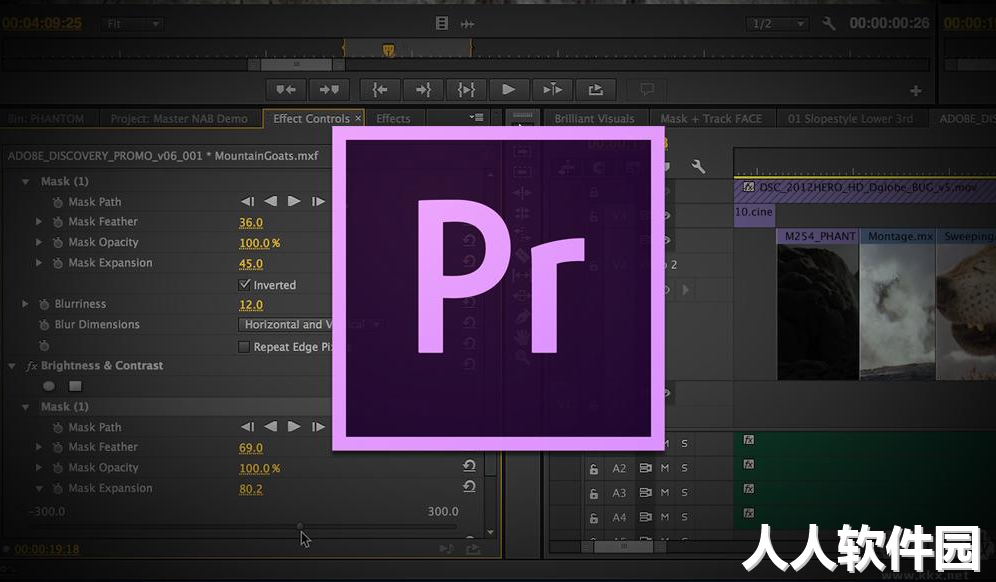Expand Mask Feather row valued 69.0
996x582 pixels.
(39, 447)
